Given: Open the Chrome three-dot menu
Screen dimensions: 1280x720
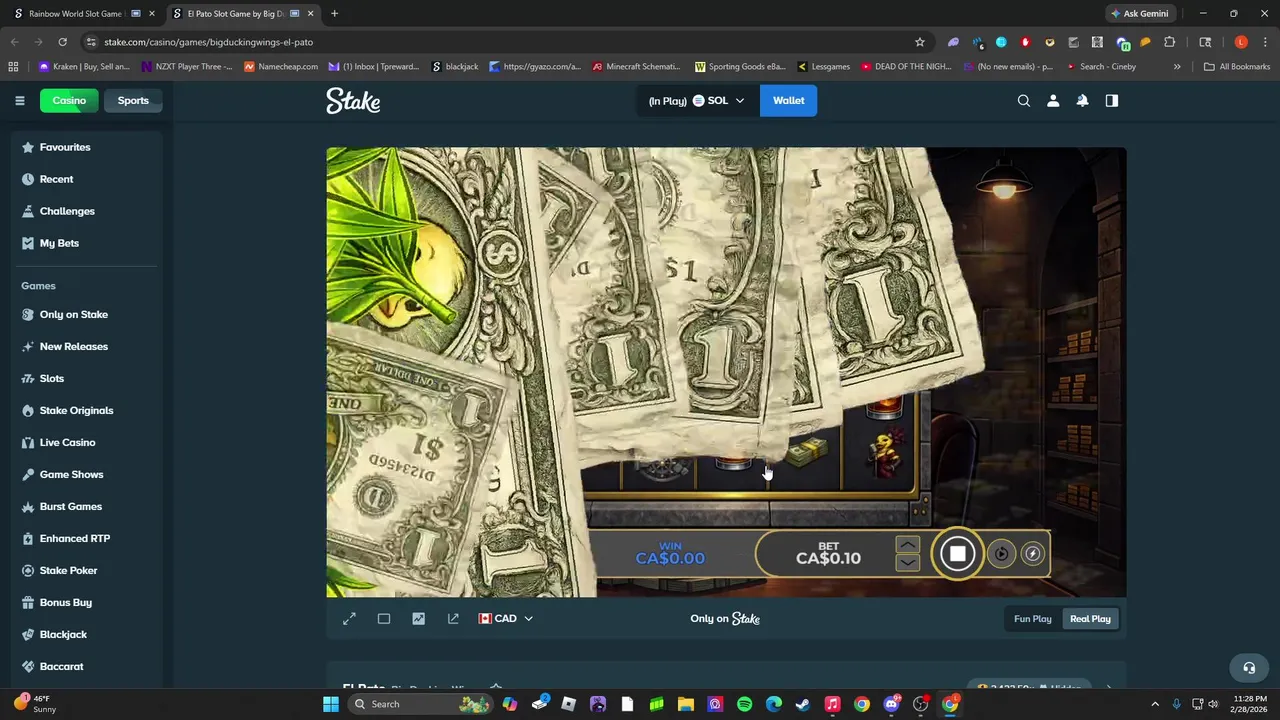Looking at the screenshot, I should (x=1265, y=42).
